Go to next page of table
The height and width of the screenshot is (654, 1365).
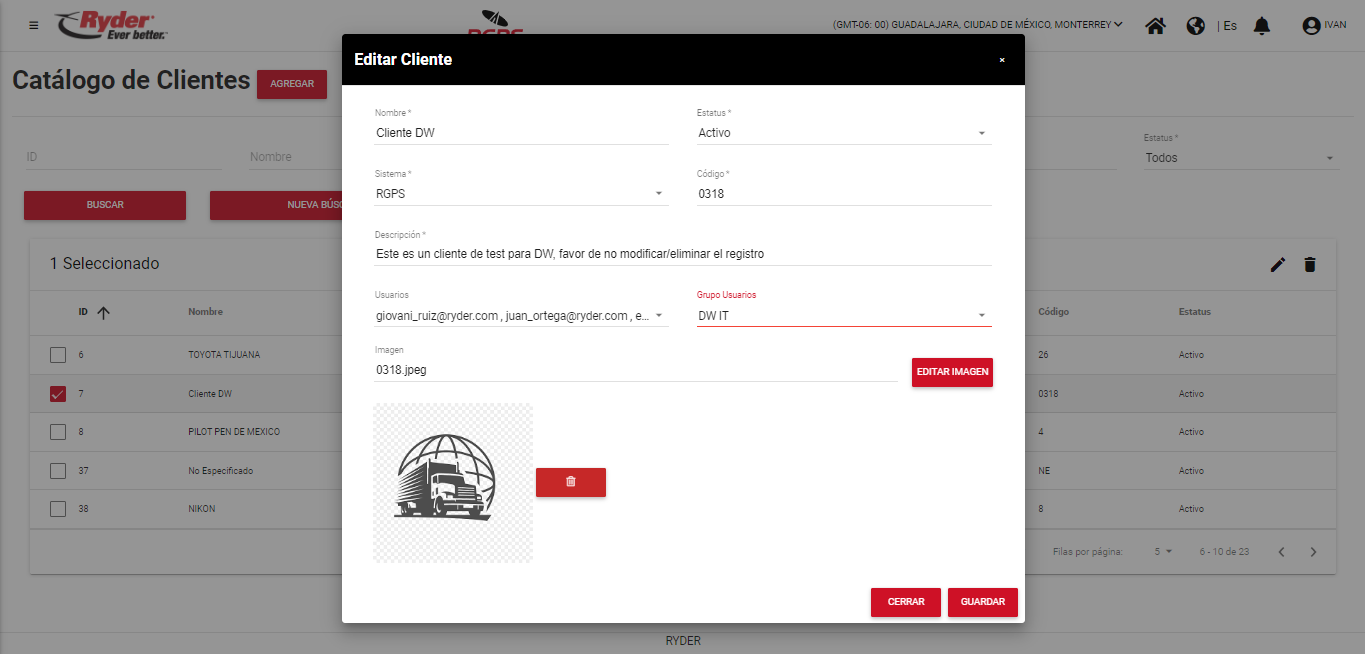(x=1314, y=552)
